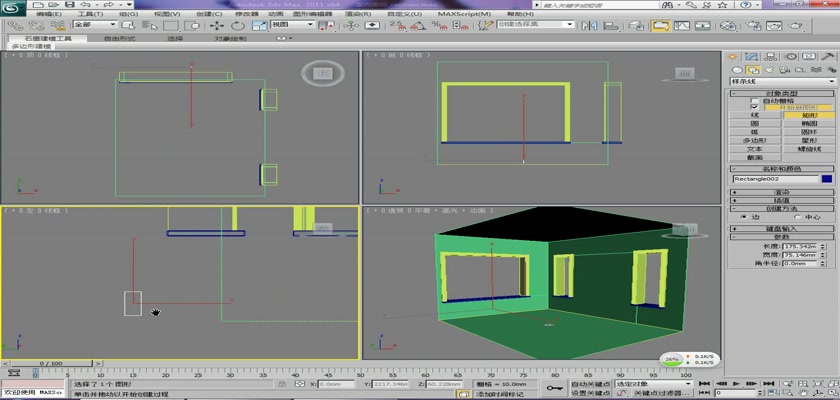Open Render Setup icon
This screenshot has width=840, height=400.
(753, 25)
